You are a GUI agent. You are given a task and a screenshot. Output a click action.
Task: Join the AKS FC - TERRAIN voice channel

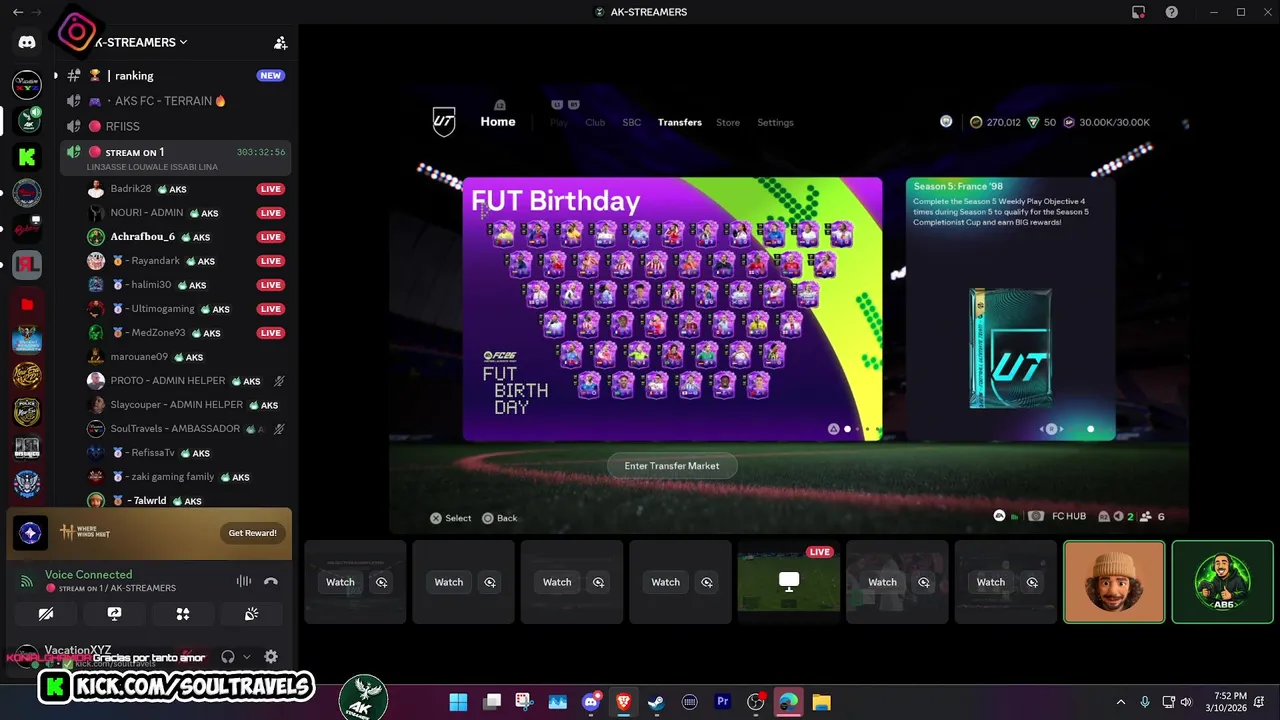pyautogui.click(x=175, y=101)
